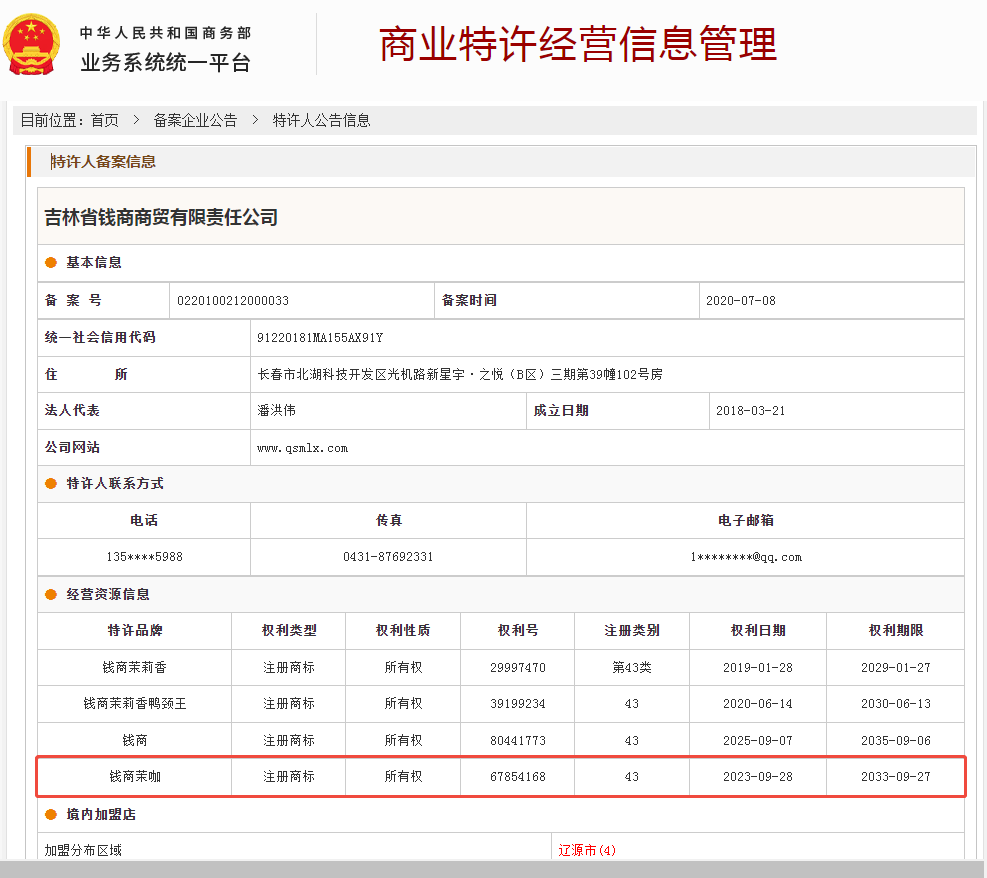This screenshot has height=878, width=987.
Task: Click the address starting with 长春市北湖科技开发区
Action: pos(460,374)
